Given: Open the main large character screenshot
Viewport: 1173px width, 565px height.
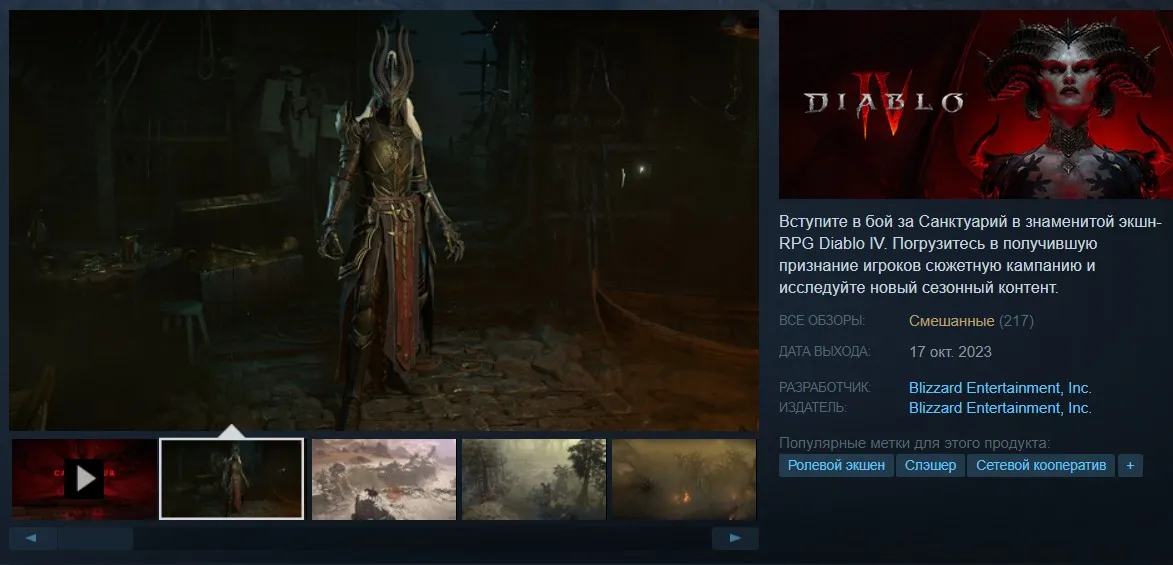Looking at the screenshot, I should coord(384,220).
